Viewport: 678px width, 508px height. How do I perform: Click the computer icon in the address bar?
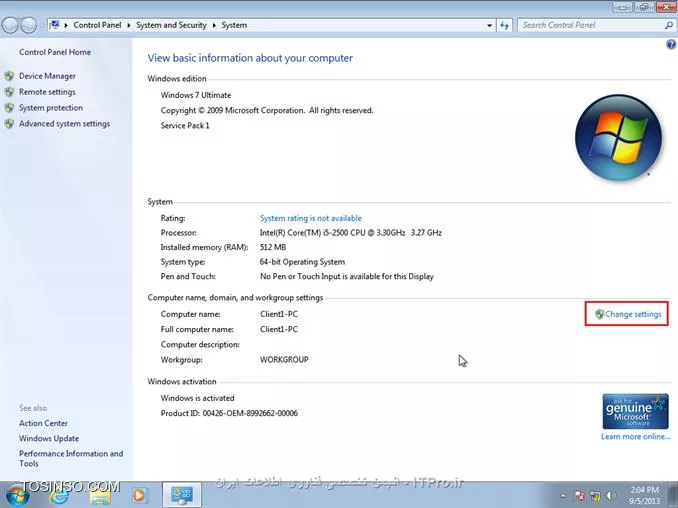pyautogui.click(x=55, y=25)
